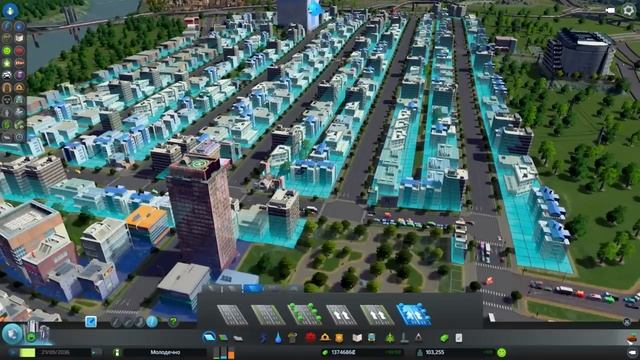Click the money balance 1374686
640x360 pixels.
343,352
